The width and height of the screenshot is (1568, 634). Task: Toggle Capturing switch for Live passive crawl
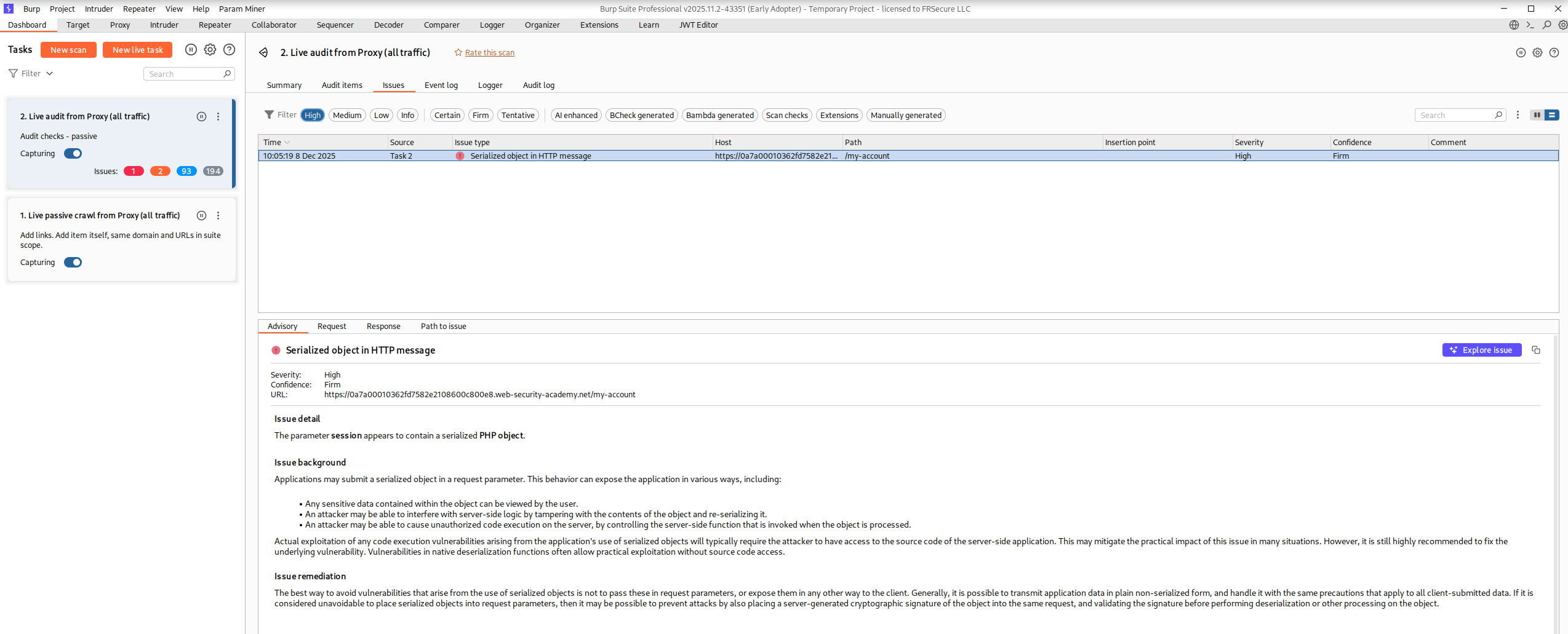tap(73, 263)
